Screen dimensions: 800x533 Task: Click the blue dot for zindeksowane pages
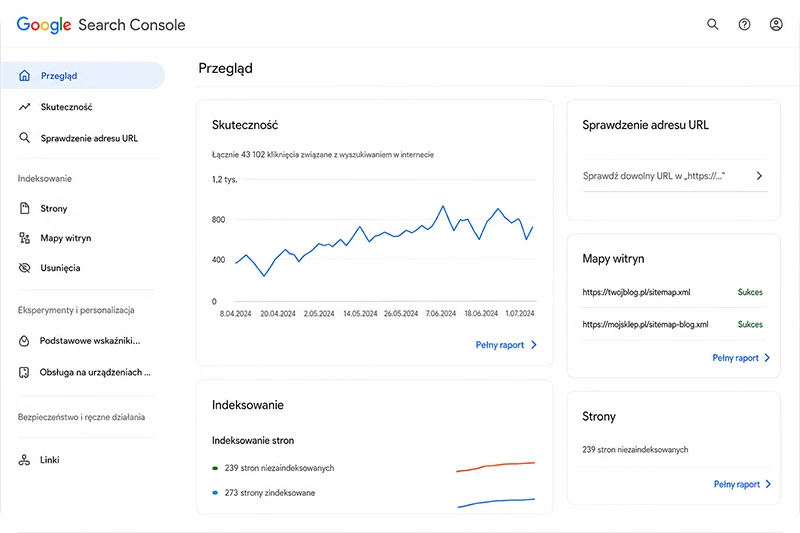point(215,493)
